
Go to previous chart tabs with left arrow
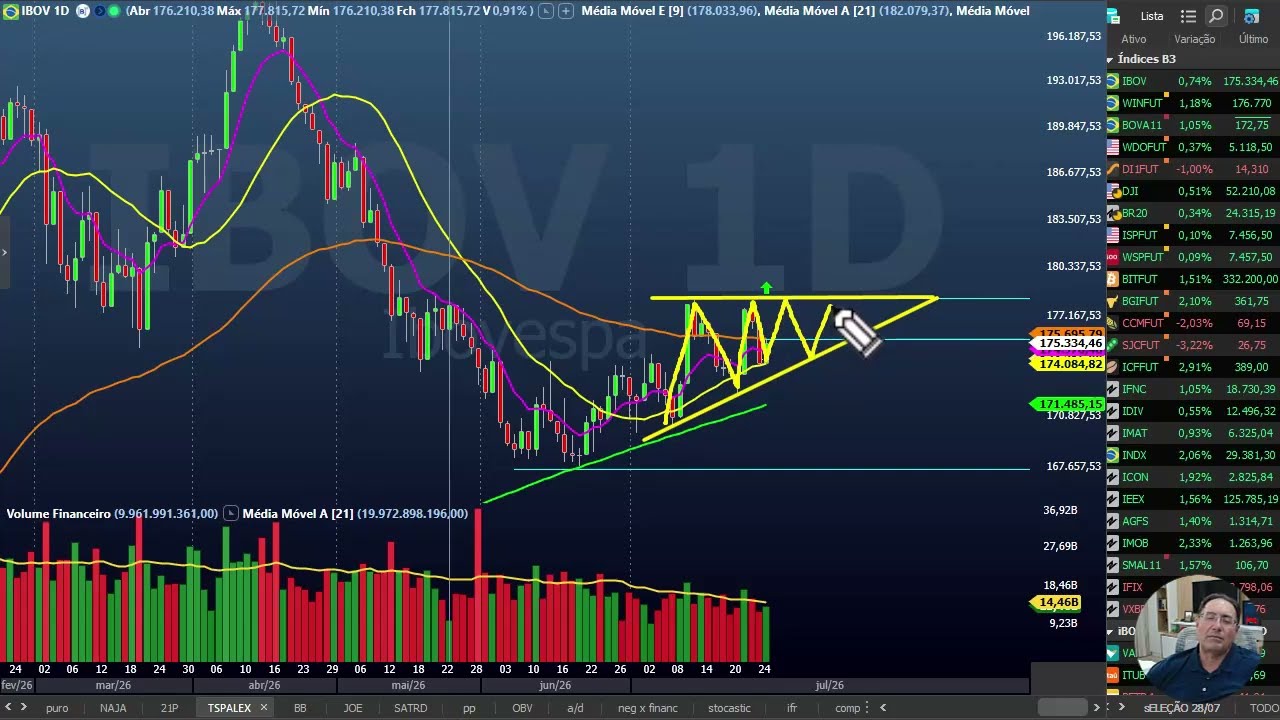point(9,708)
